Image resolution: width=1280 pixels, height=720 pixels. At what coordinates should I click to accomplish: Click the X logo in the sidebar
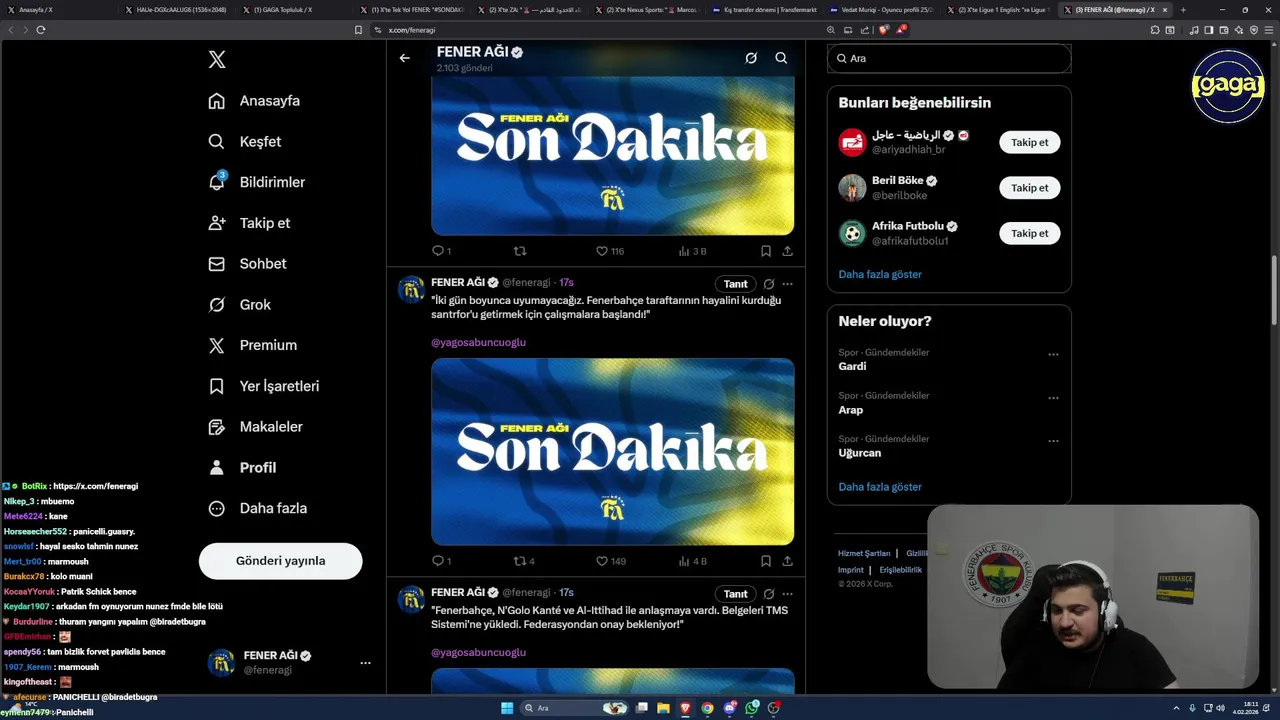(x=217, y=60)
